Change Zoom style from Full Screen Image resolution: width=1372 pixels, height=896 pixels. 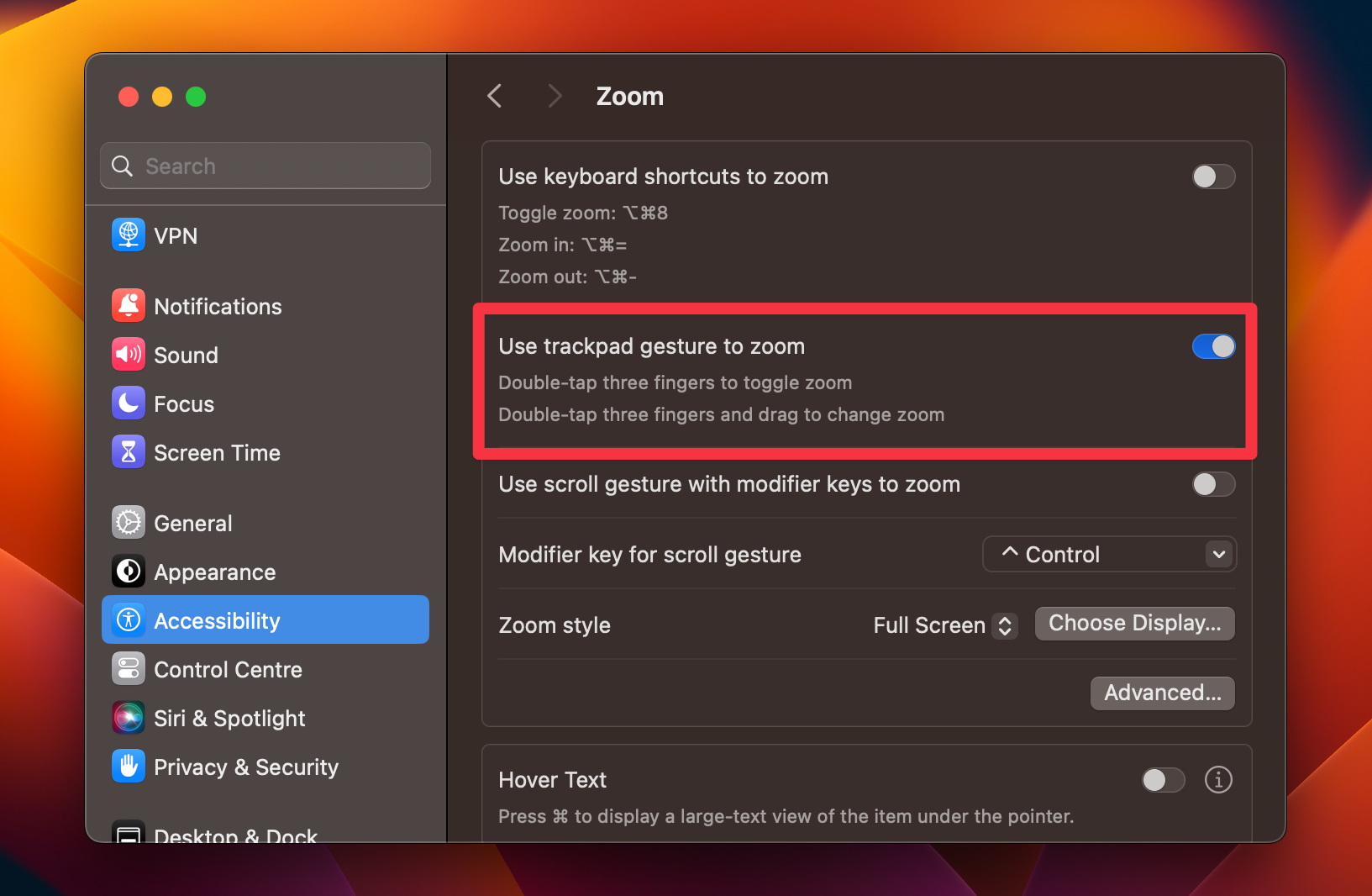pos(943,625)
